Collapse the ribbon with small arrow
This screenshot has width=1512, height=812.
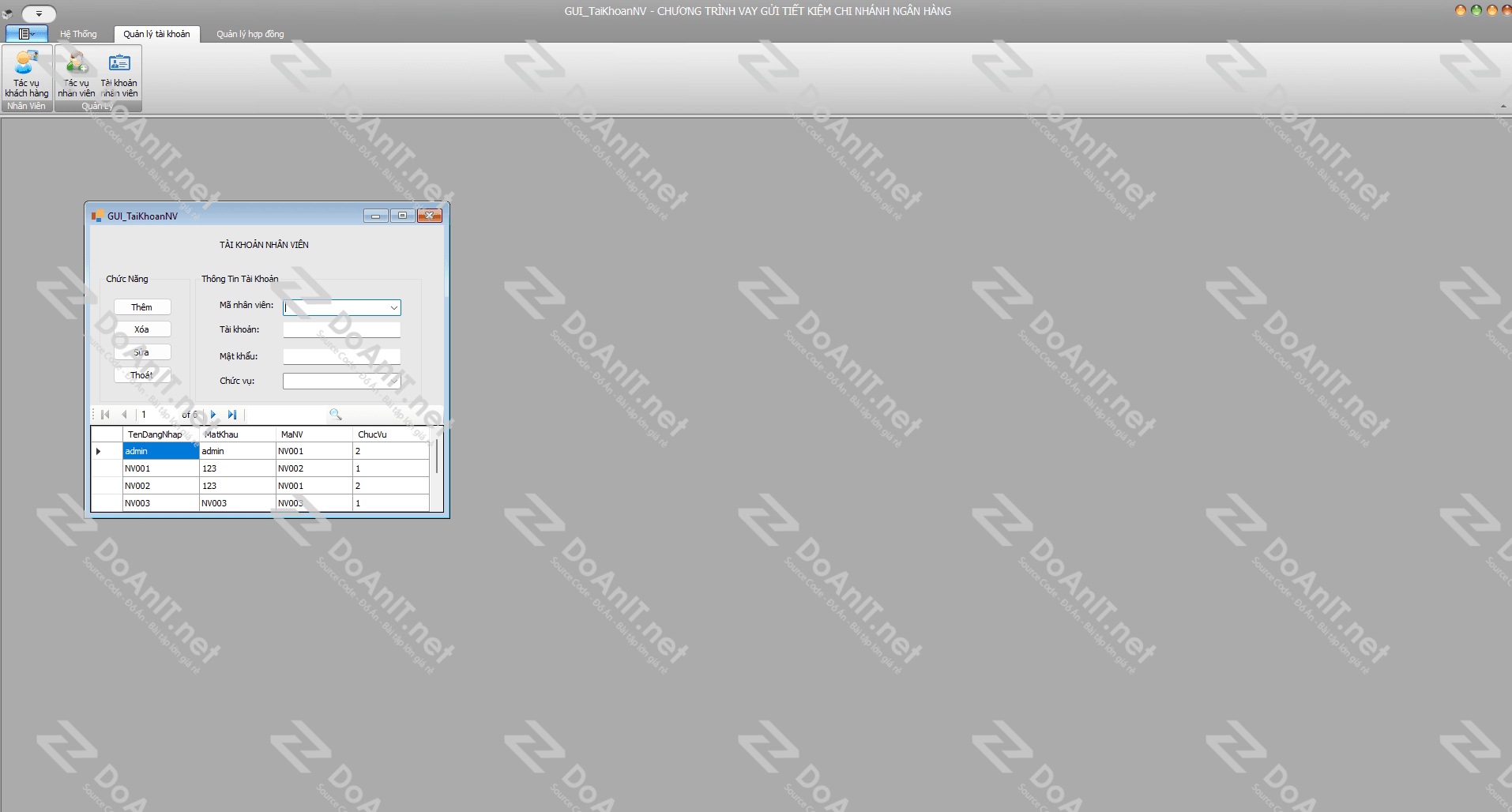point(1503,106)
